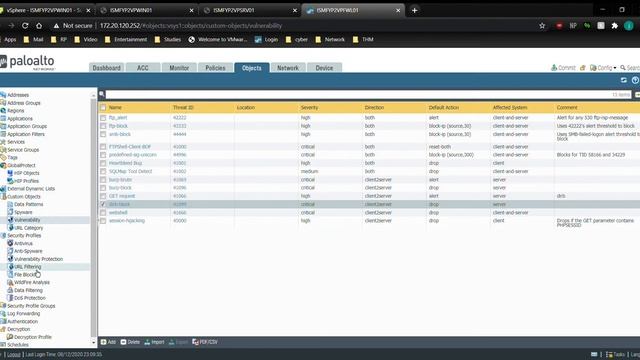Click the Services sidebar icon
Viewport: 640px width, 360px height.
click(3, 142)
